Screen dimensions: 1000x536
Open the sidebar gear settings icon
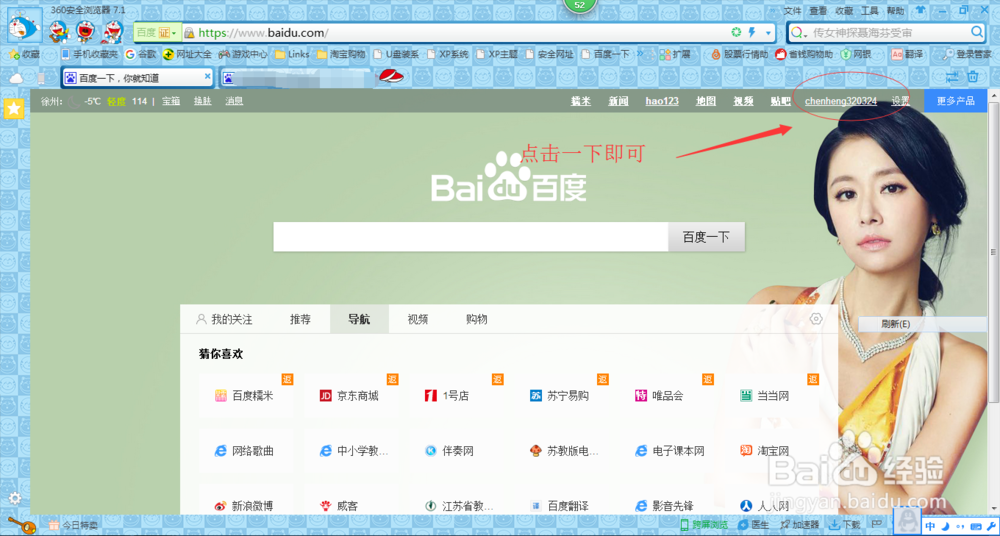click(15, 498)
